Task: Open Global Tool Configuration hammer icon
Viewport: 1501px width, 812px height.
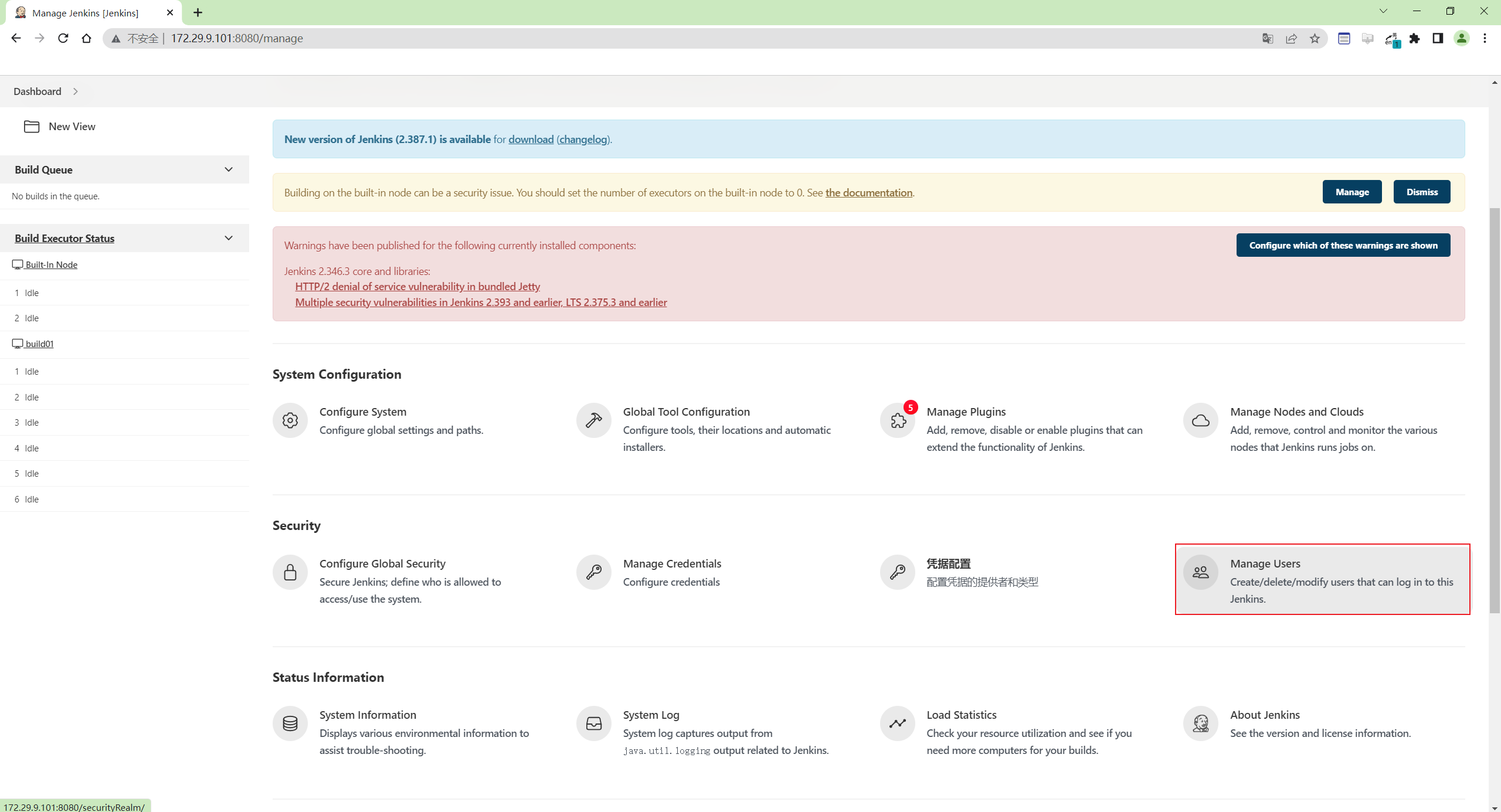Action: coord(593,420)
